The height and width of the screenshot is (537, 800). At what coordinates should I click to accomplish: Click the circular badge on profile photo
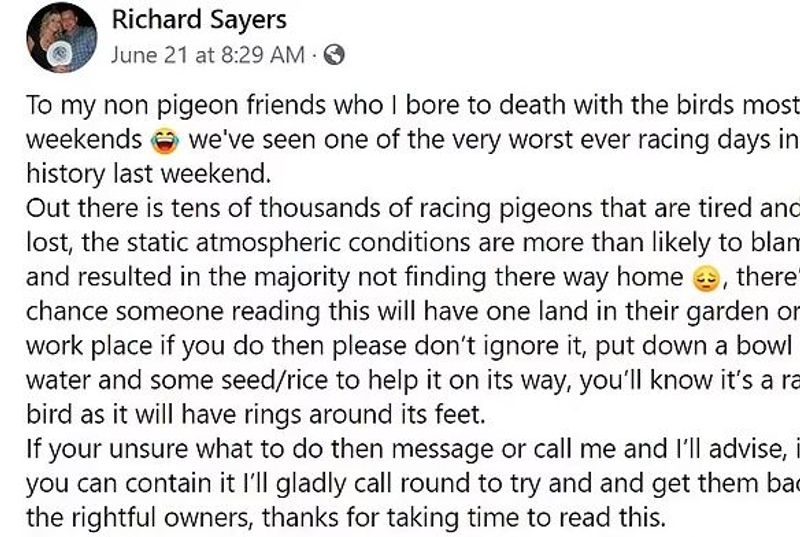click(x=60, y=53)
